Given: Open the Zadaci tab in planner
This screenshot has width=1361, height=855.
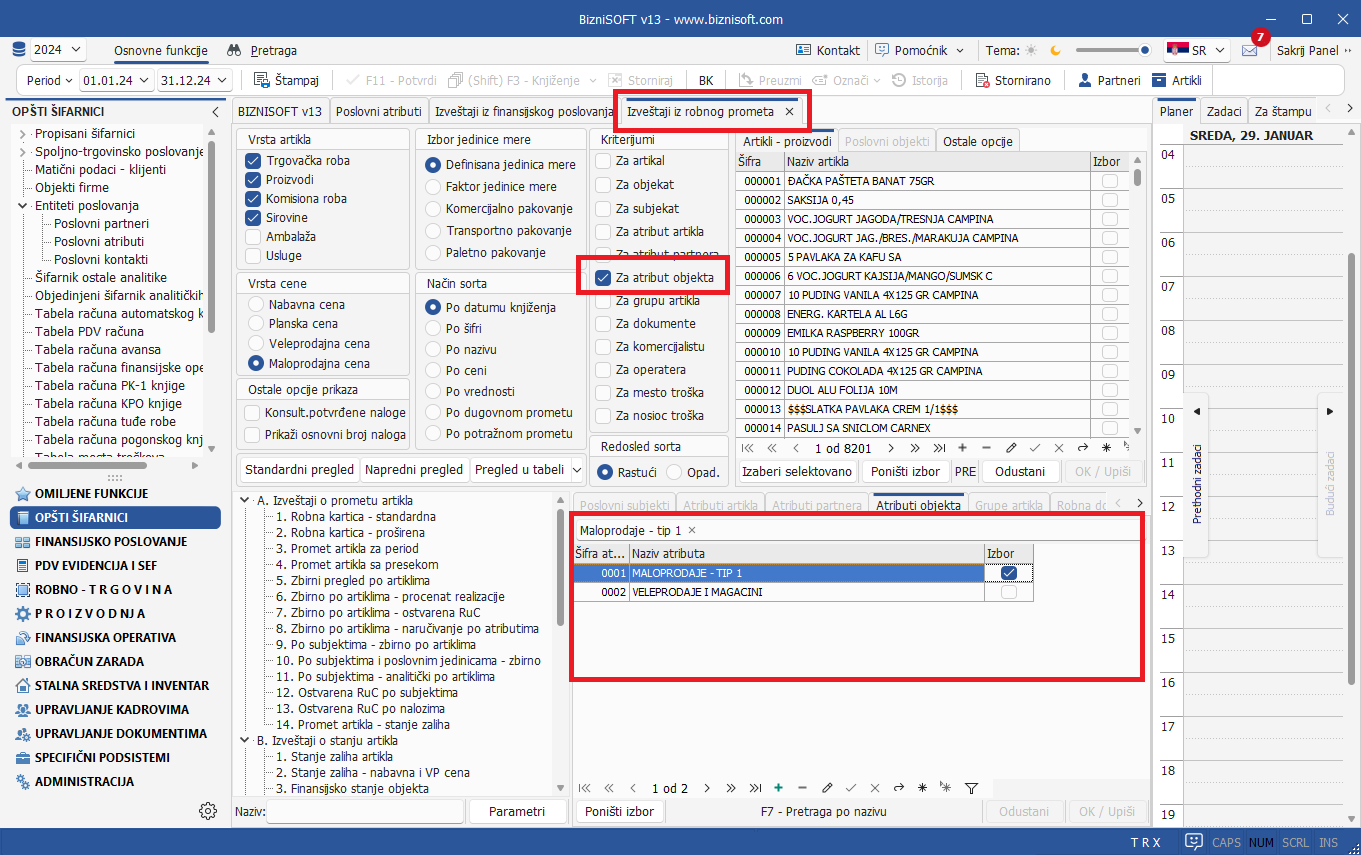Looking at the screenshot, I should tap(1223, 112).
